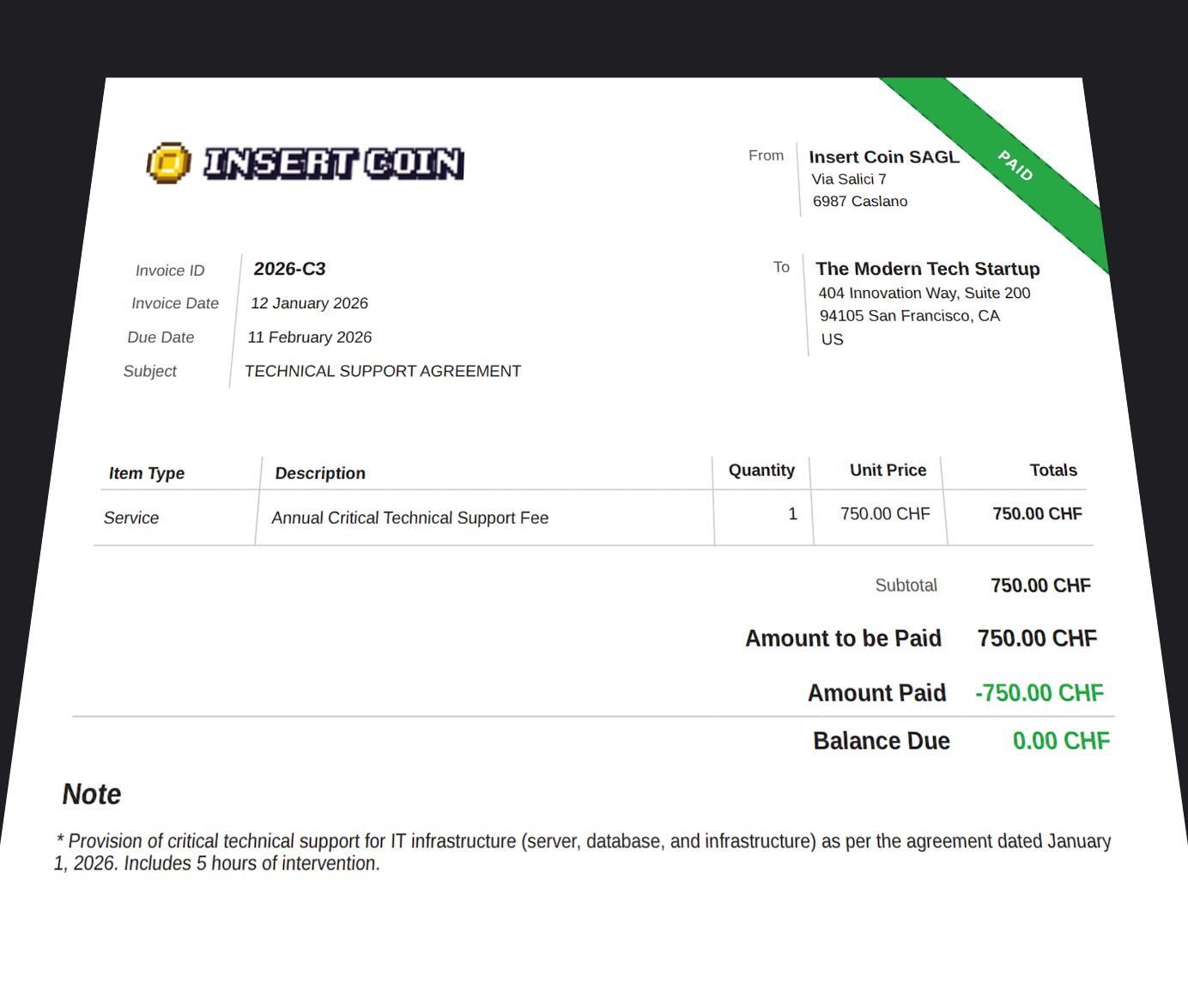1188x1008 pixels.
Task: Select The Modern Tech Startup recipient name
Action: tap(927, 269)
